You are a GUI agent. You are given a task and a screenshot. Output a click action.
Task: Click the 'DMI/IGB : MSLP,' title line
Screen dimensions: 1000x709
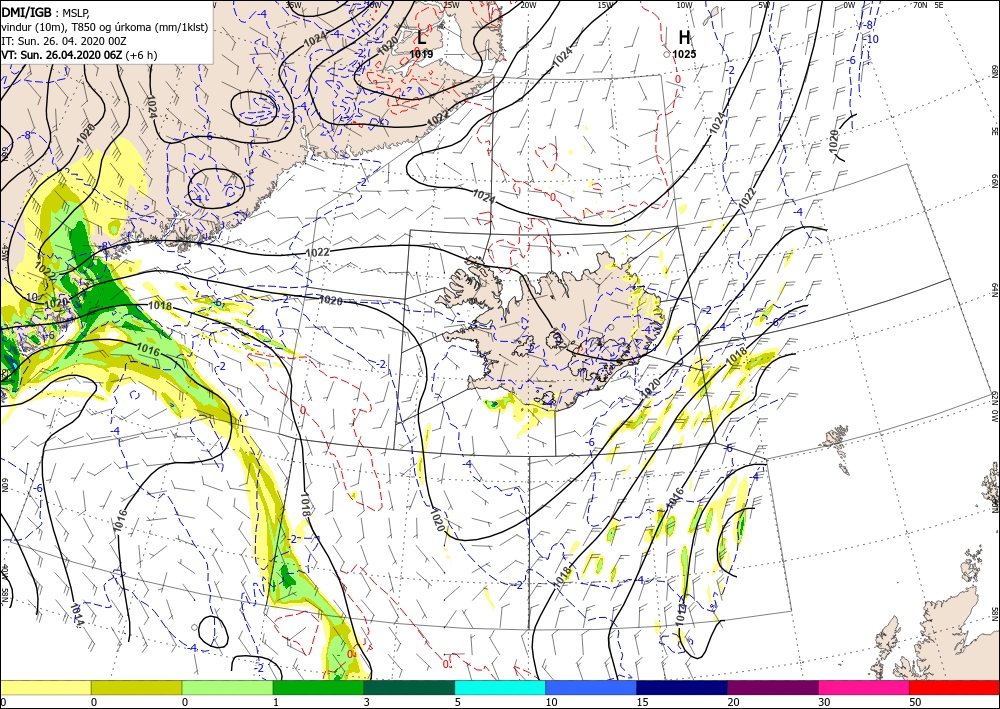click(x=47, y=12)
